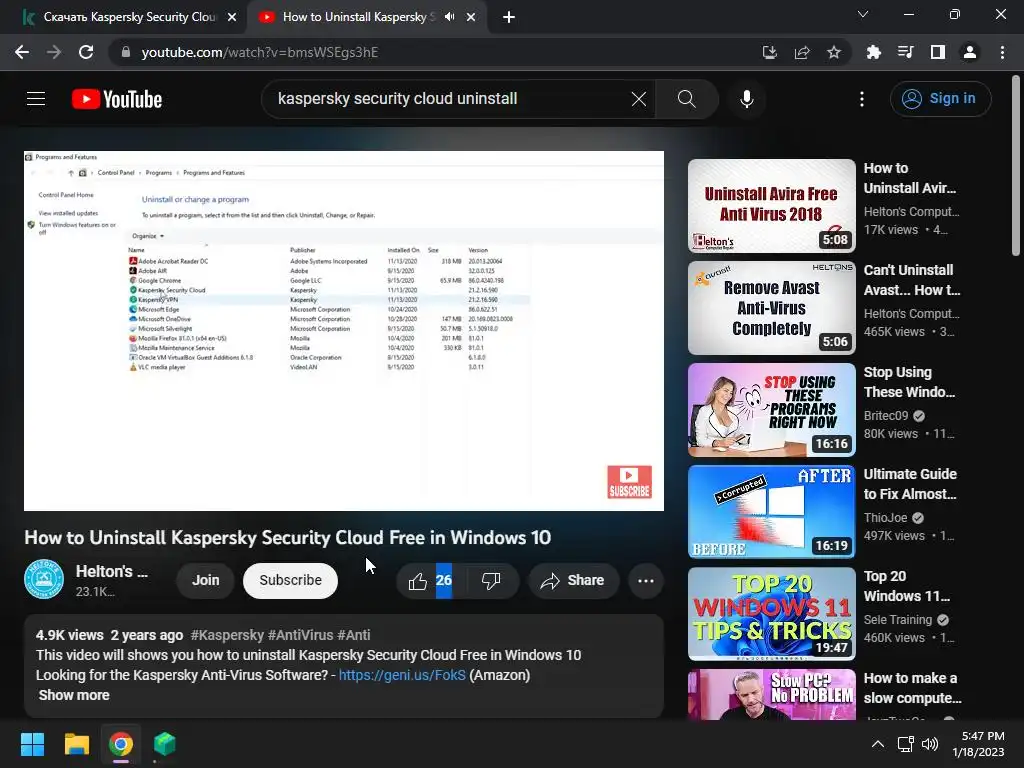Start voice search with microphone icon

pos(746,99)
